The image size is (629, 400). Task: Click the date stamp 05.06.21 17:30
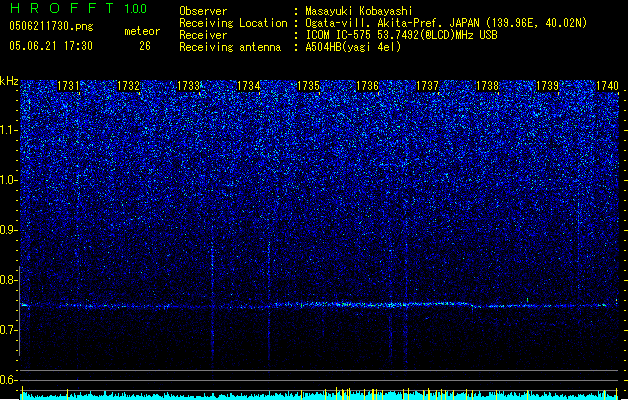51,46
